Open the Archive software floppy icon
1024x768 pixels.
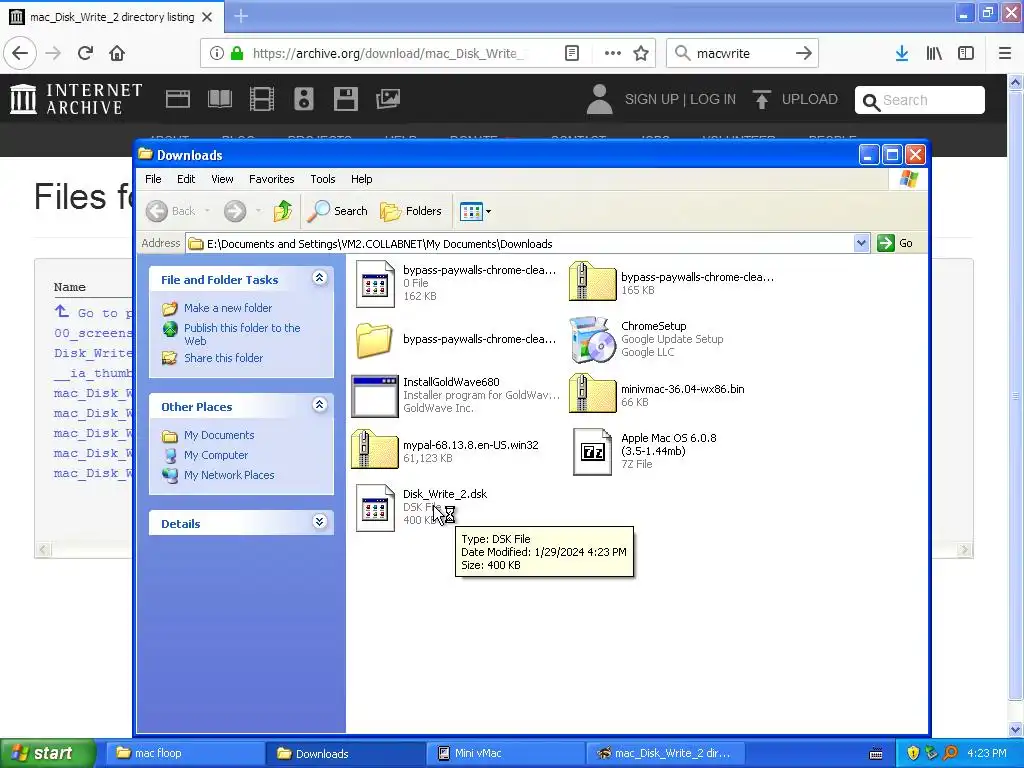(x=345, y=99)
